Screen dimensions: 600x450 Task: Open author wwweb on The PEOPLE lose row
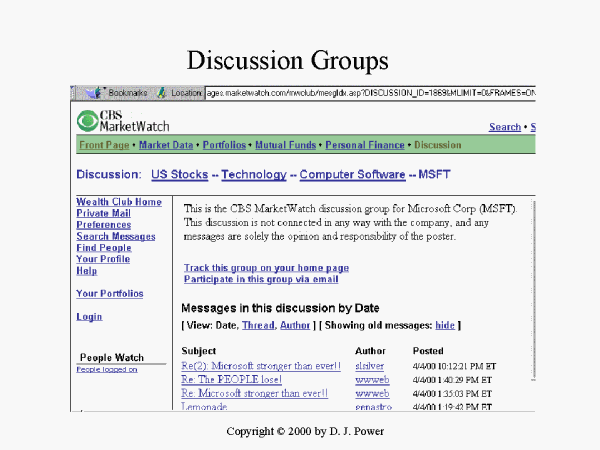click(372, 380)
